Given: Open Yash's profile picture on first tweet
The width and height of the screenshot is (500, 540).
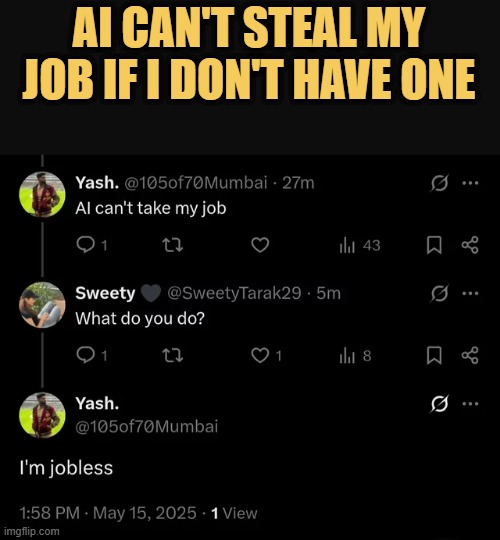Looking at the screenshot, I should point(42,195).
